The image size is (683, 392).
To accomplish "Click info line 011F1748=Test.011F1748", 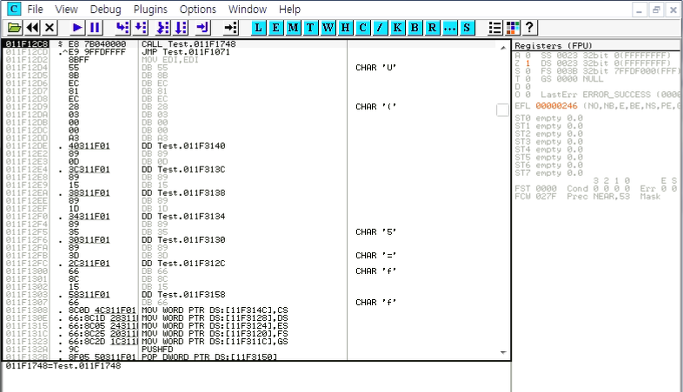I will tap(63, 366).
